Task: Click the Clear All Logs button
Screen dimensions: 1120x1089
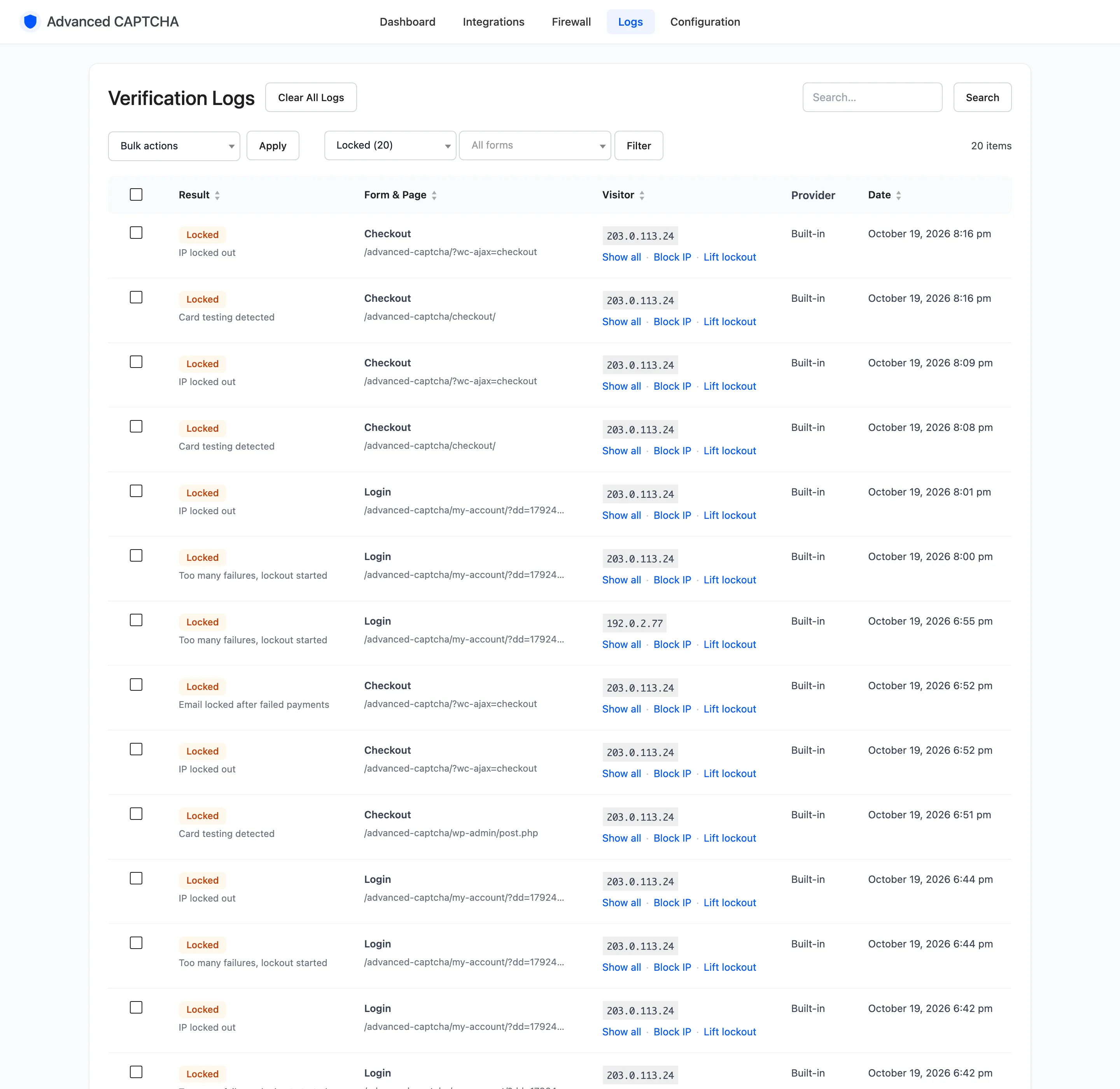Action: (x=311, y=97)
